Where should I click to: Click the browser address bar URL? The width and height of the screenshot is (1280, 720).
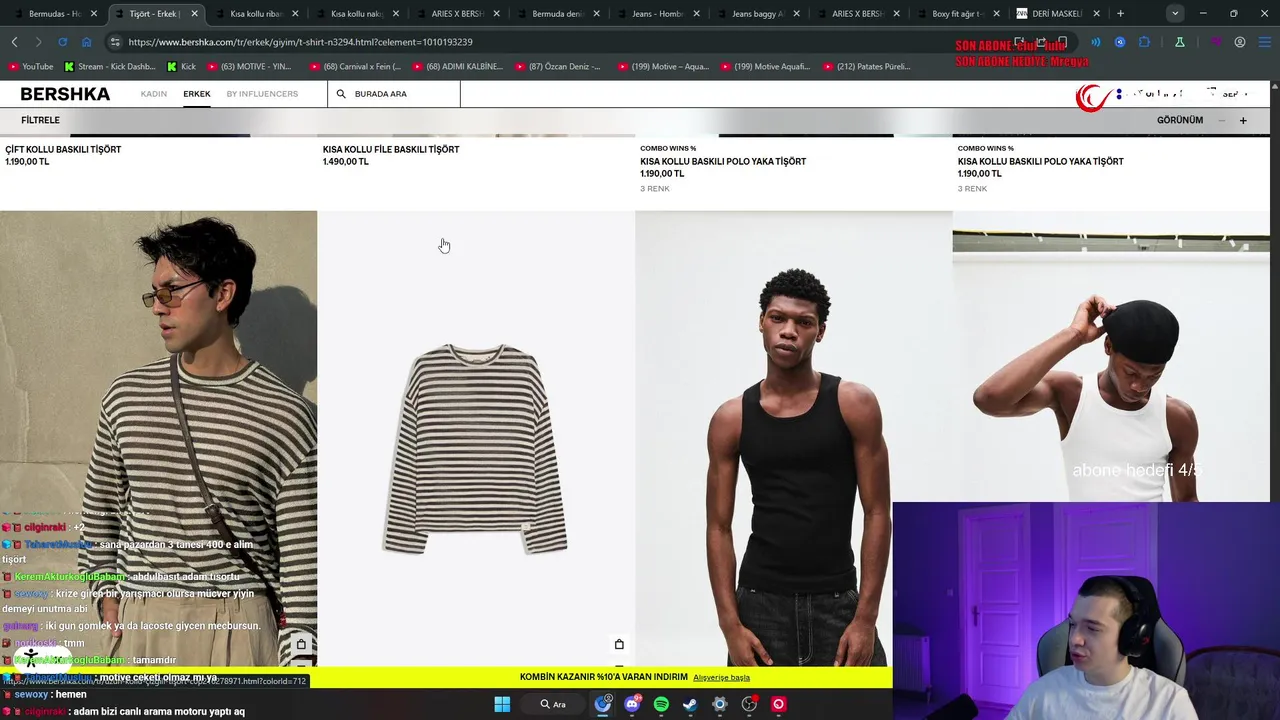click(300, 42)
